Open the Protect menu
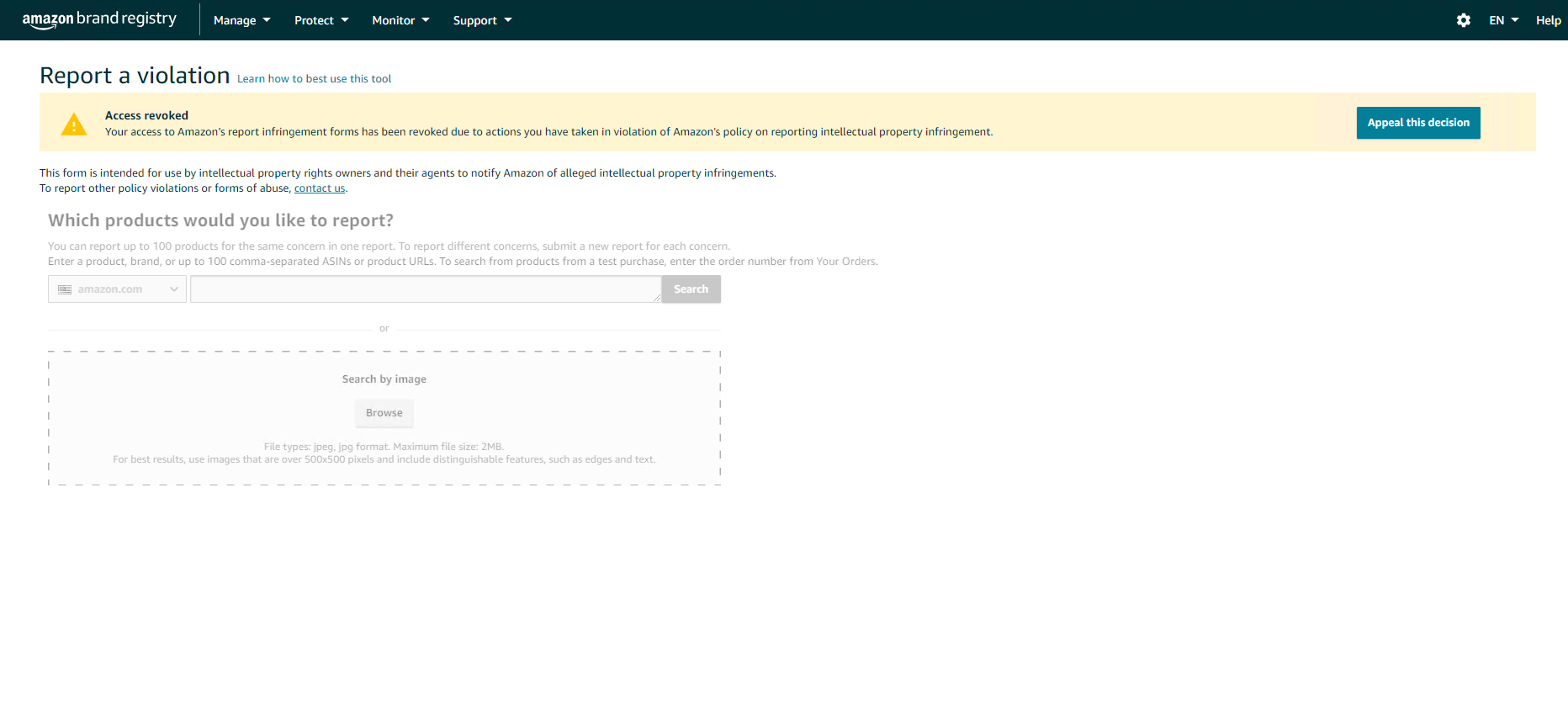Viewport: 1568px width, 710px height. tap(321, 20)
